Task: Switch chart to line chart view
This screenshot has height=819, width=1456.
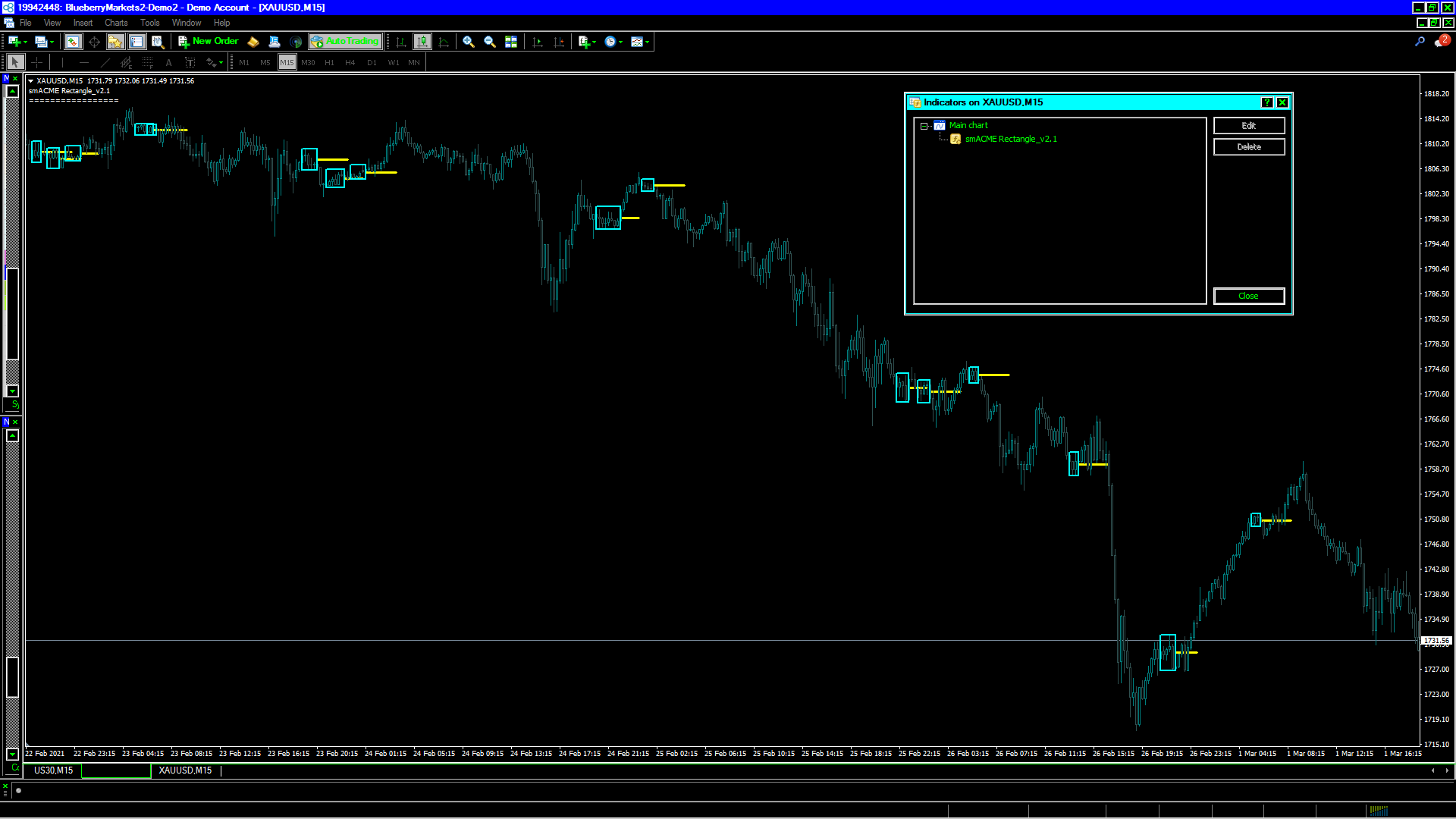Action: pos(444,42)
